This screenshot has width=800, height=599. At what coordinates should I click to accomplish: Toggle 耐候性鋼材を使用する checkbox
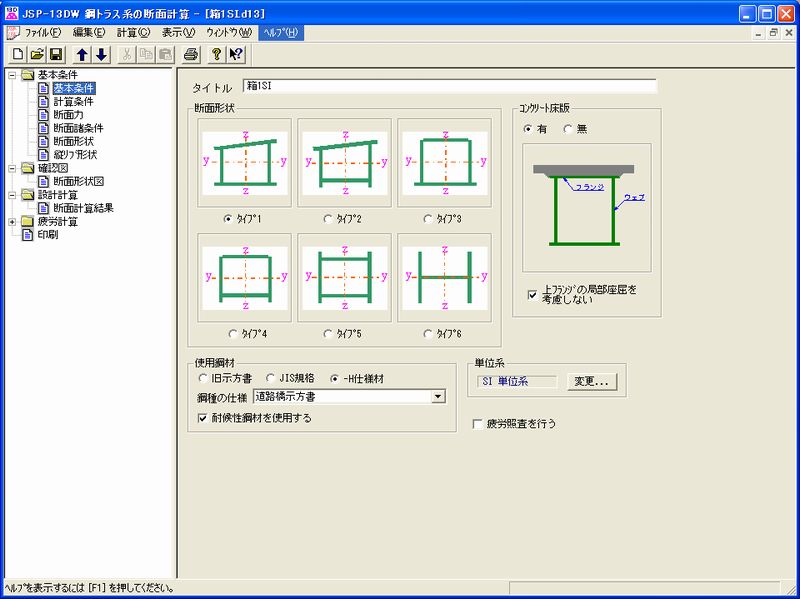[x=205, y=418]
